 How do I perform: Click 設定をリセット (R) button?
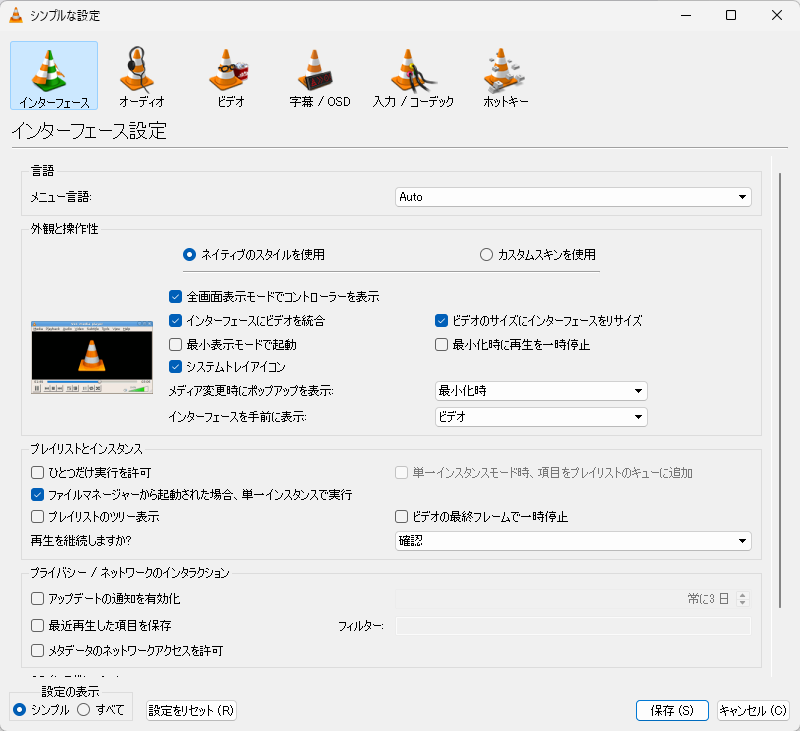pyautogui.click(x=191, y=710)
